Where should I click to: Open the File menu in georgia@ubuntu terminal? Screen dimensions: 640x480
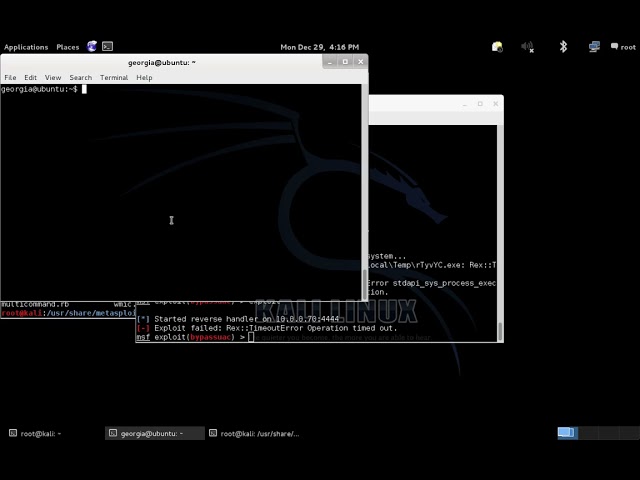point(10,78)
